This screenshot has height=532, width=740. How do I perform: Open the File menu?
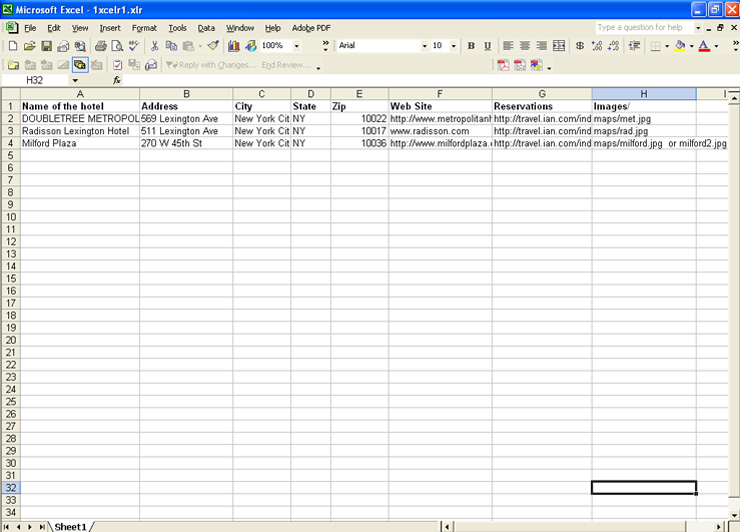tap(30, 28)
